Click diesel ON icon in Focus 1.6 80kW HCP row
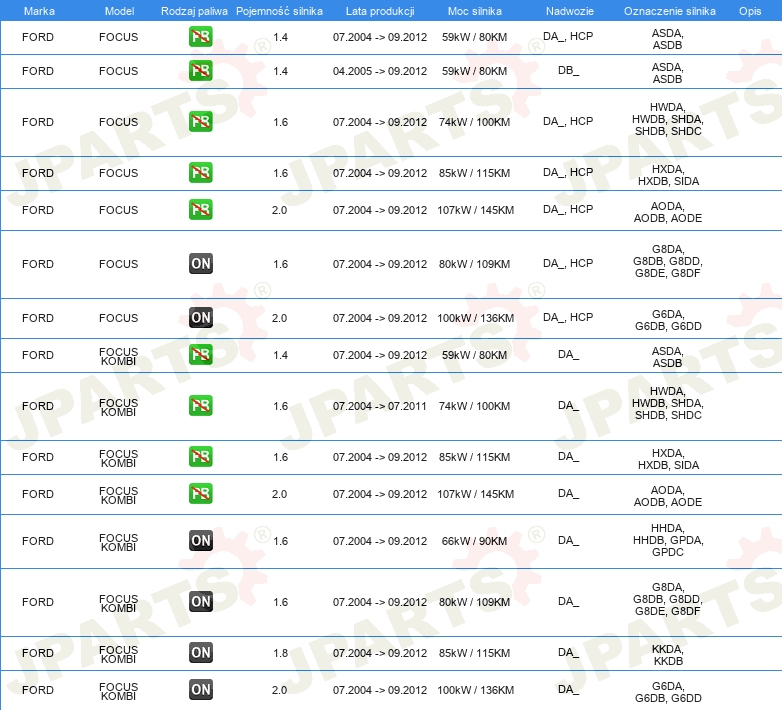This screenshot has width=782, height=710. click(200, 264)
